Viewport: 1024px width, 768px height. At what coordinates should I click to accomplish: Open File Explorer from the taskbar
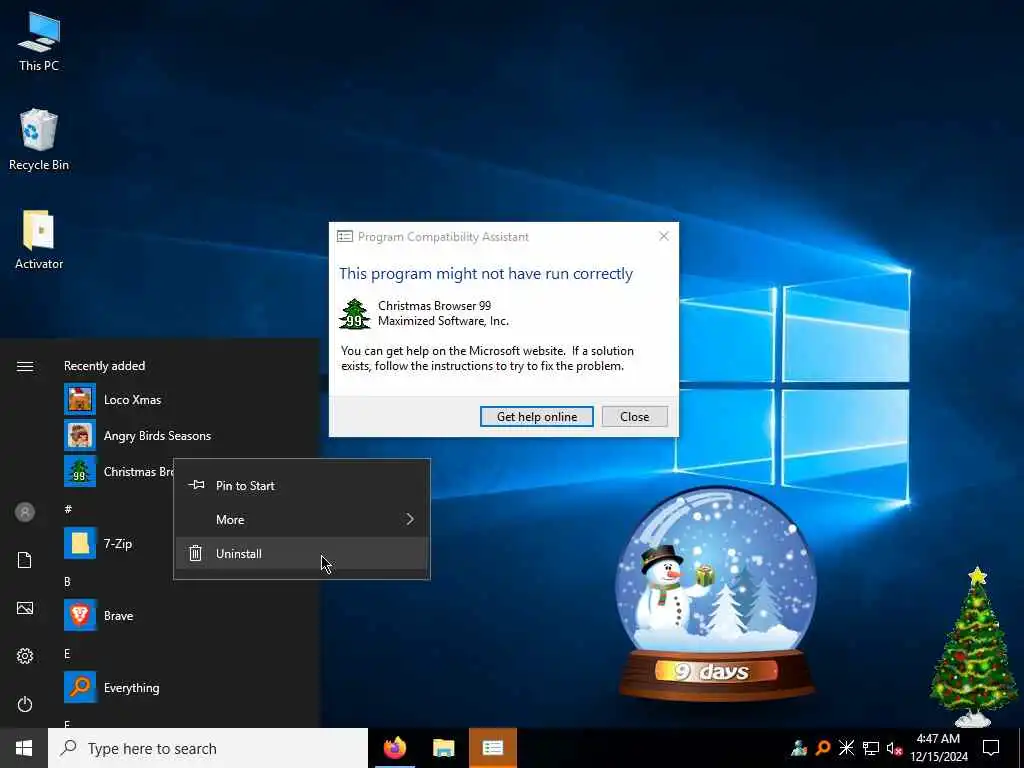pos(443,748)
